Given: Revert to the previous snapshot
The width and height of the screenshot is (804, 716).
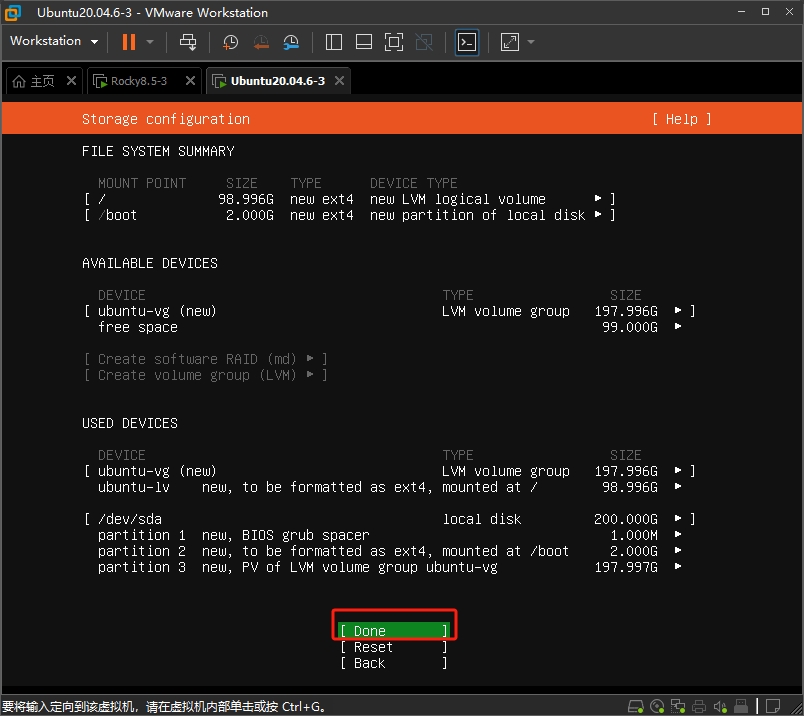Looking at the screenshot, I should click(261, 42).
